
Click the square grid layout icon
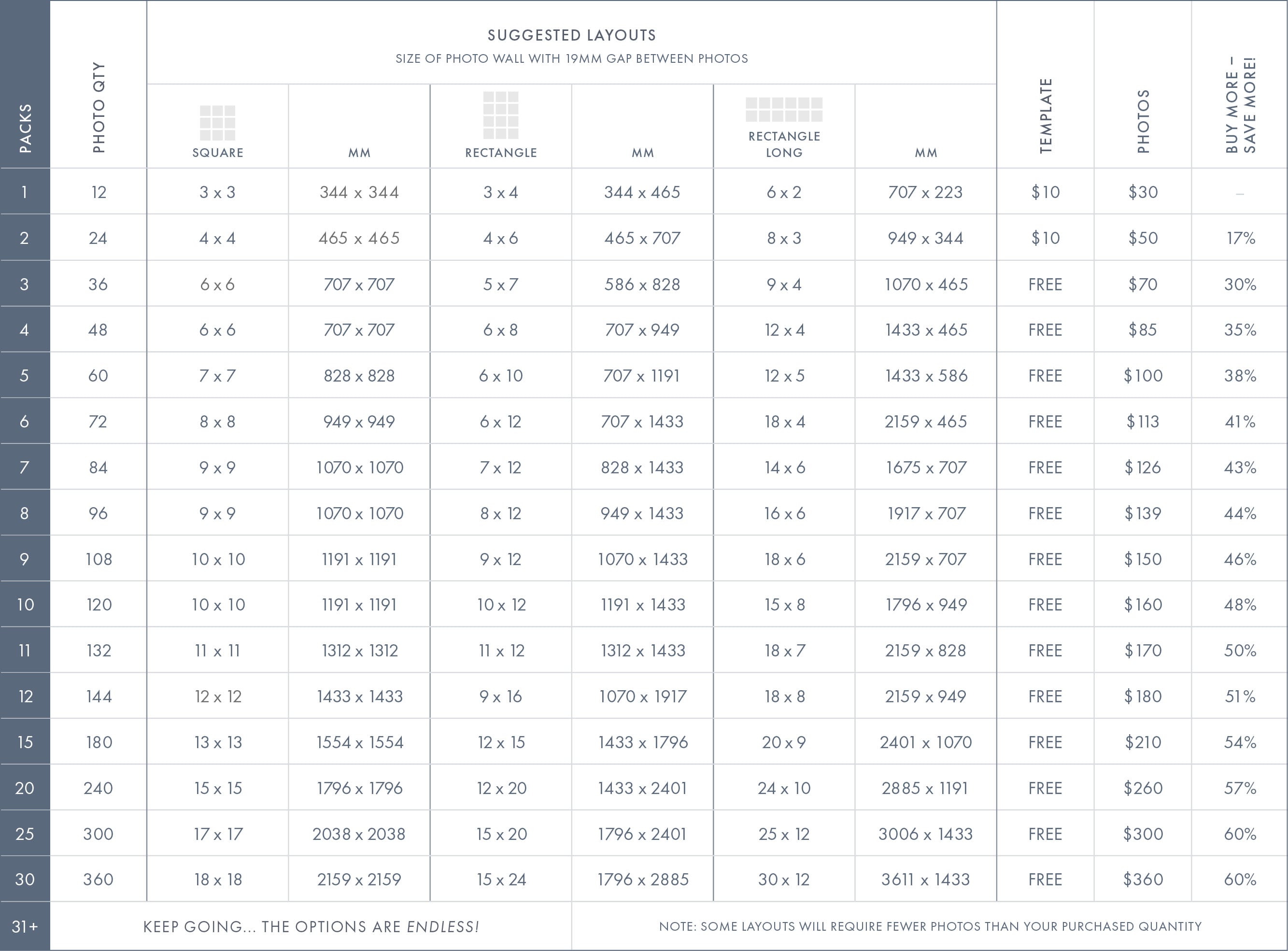click(217, 123)
